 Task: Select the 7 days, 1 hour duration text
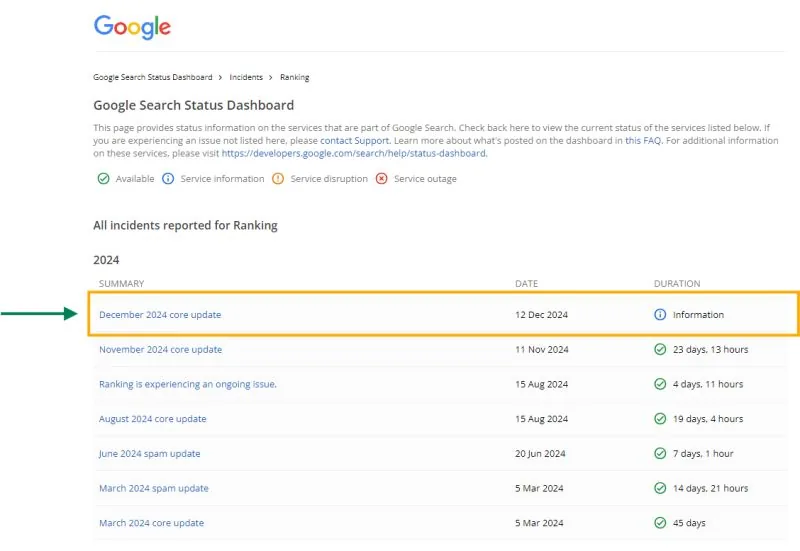click(x=703, y=454)
